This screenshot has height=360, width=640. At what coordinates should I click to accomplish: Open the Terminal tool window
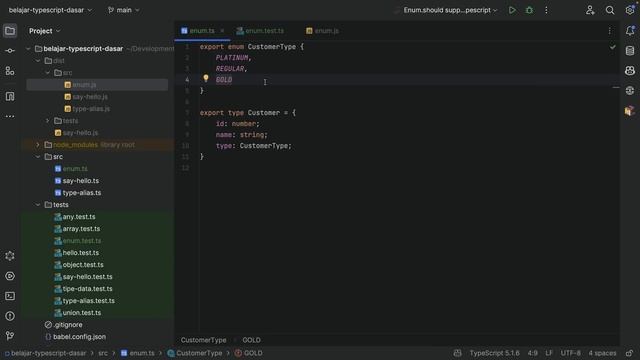10,296
